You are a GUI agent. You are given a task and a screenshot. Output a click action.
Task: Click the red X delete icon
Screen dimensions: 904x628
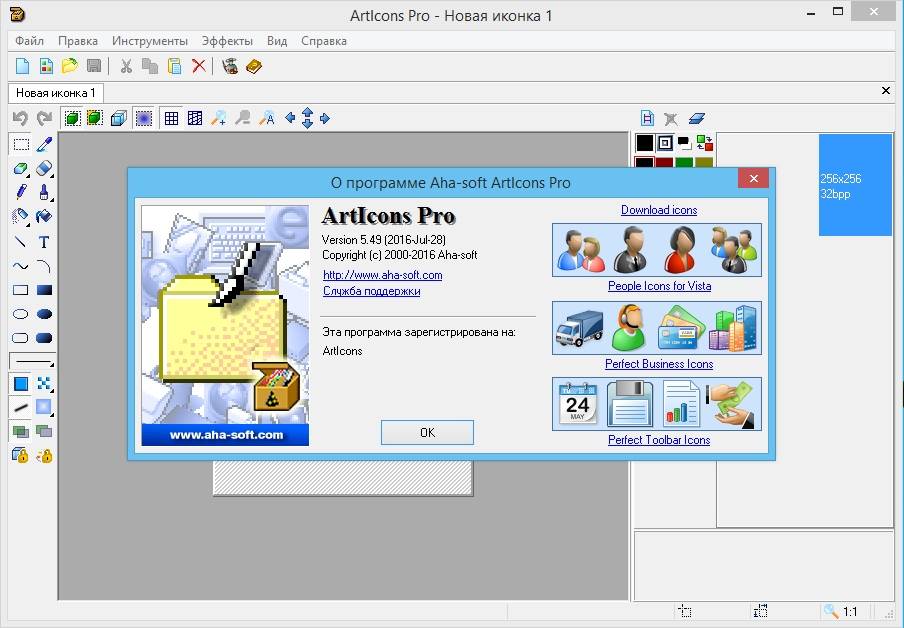point(199,66)
